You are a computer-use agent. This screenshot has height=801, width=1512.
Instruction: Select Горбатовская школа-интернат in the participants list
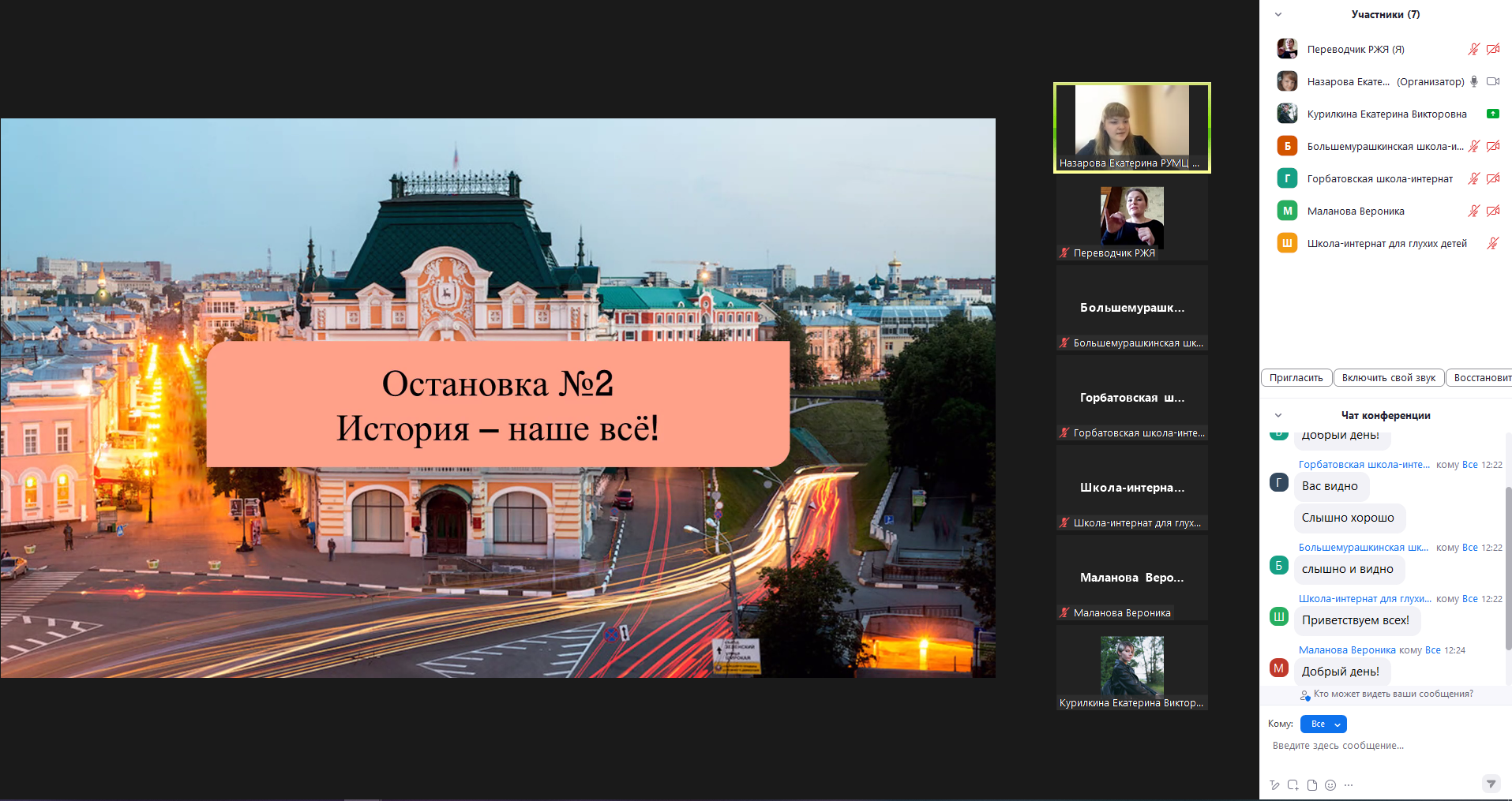1379,178
